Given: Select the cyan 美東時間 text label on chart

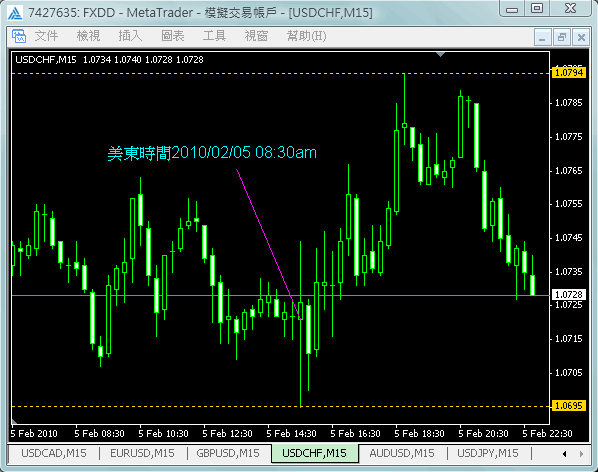Looking at the screenshot, I should [212, 153].
